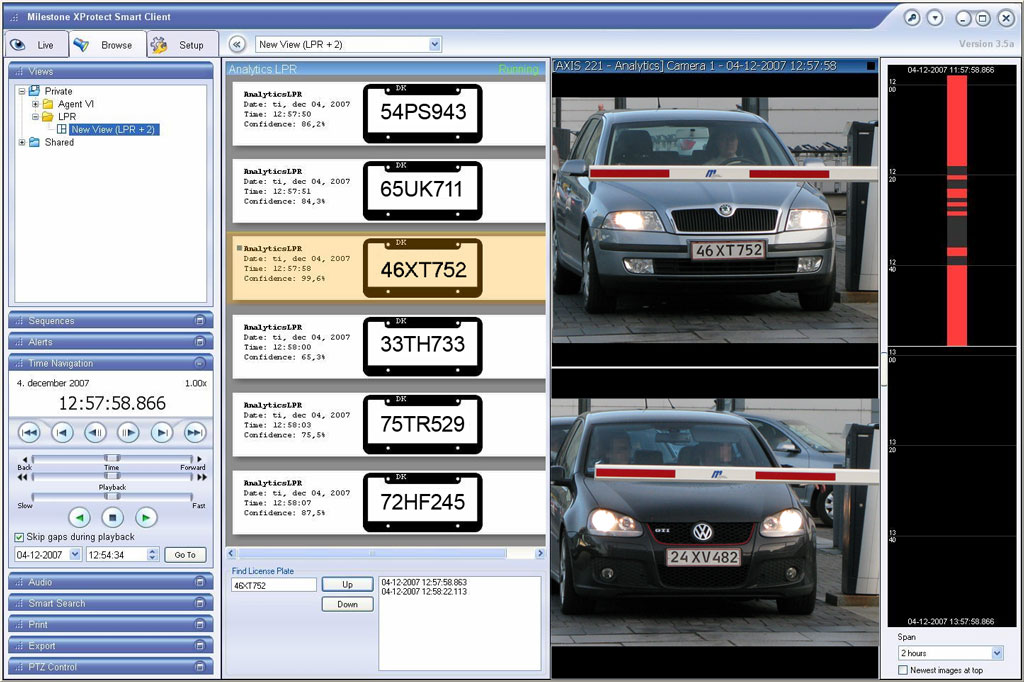
Task: Jump to first sequence button
Action: pos(29,432)
